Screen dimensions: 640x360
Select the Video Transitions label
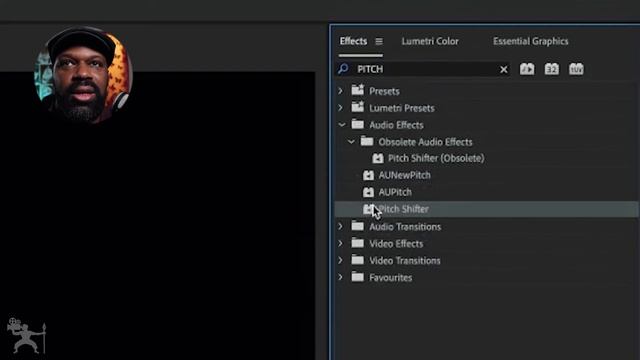click(x=404, y=260)
